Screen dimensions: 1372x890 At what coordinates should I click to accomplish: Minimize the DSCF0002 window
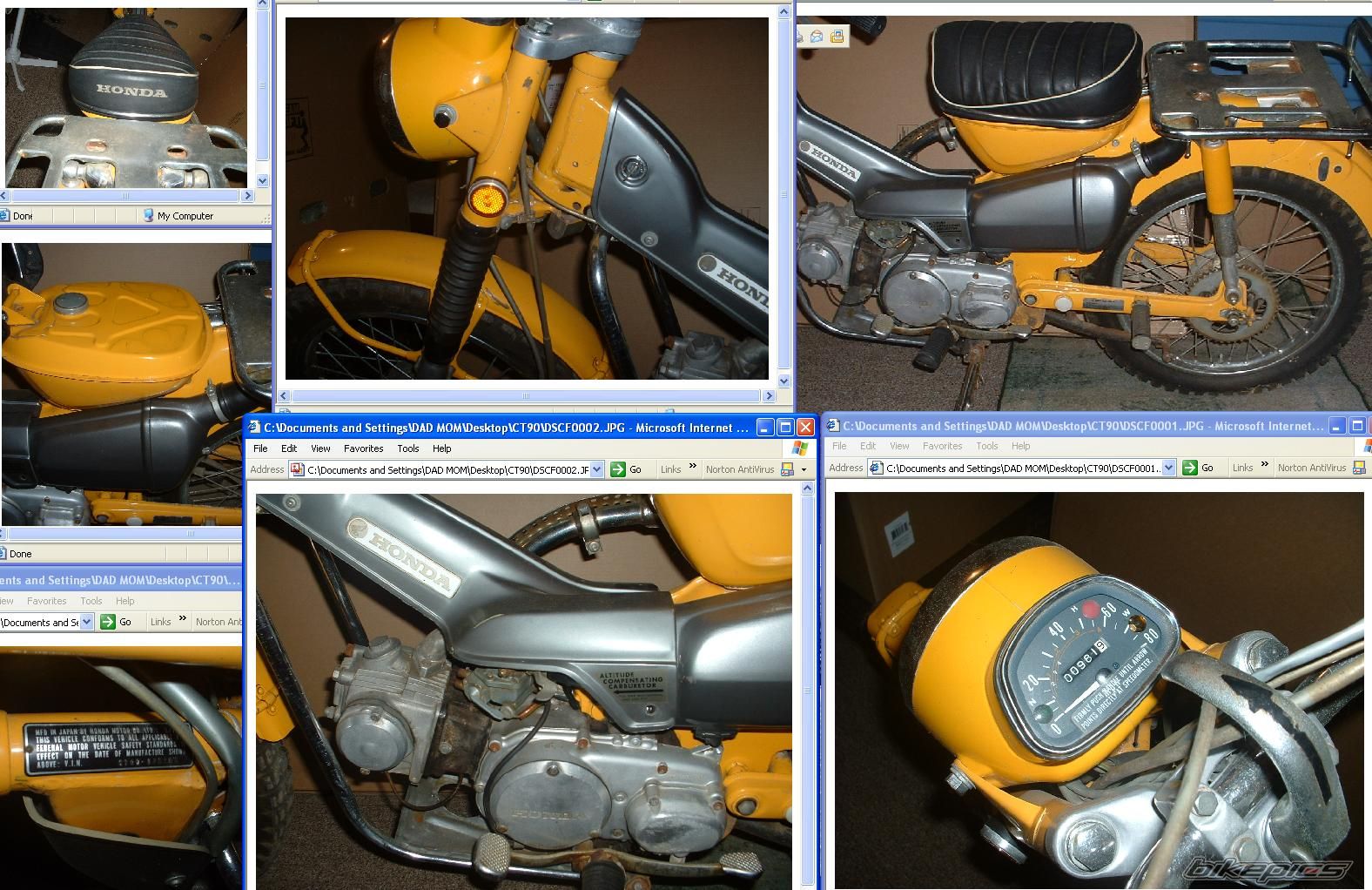click(765, 427)
